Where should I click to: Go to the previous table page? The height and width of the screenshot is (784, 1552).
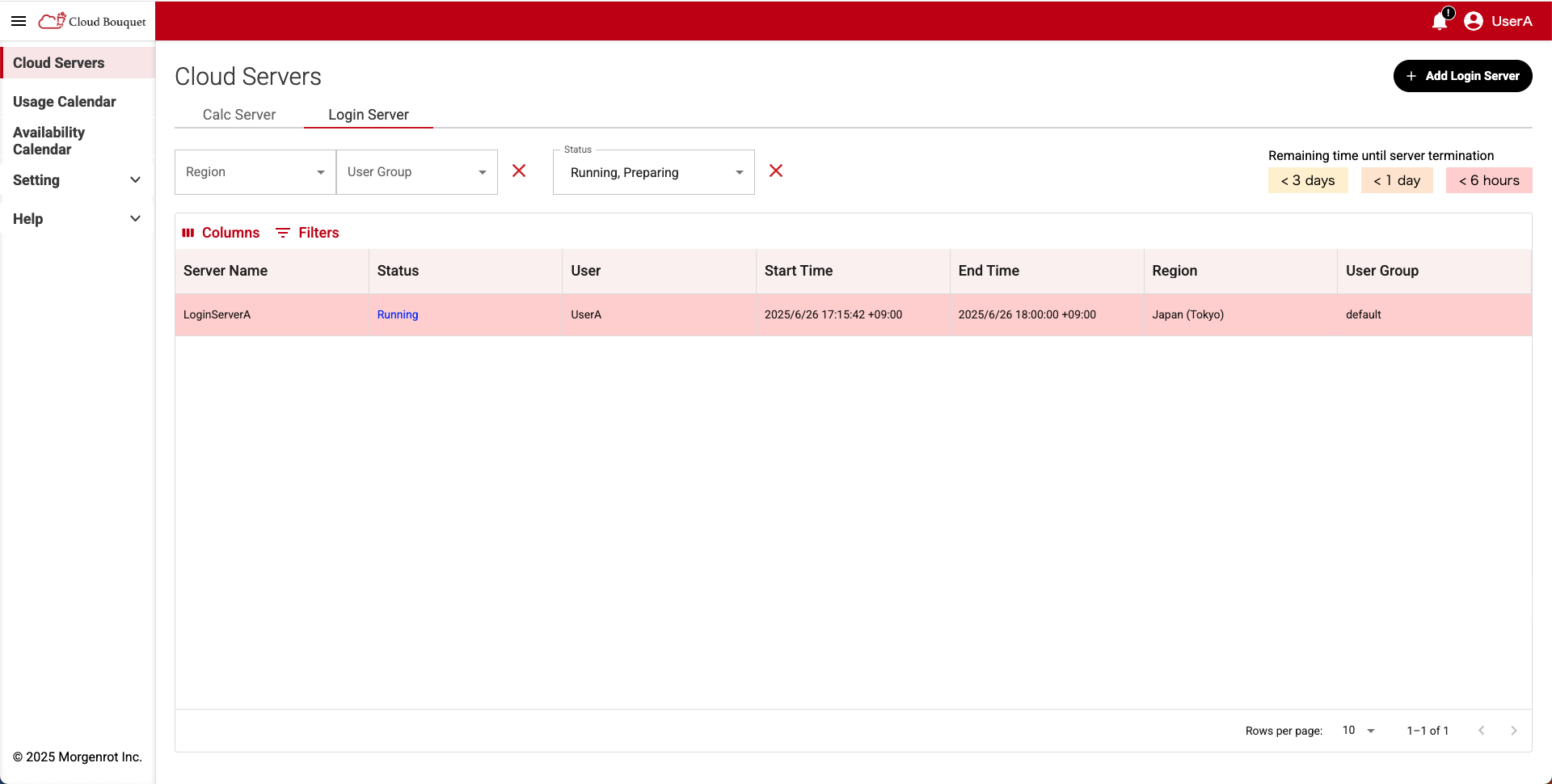coord(1482,730)
